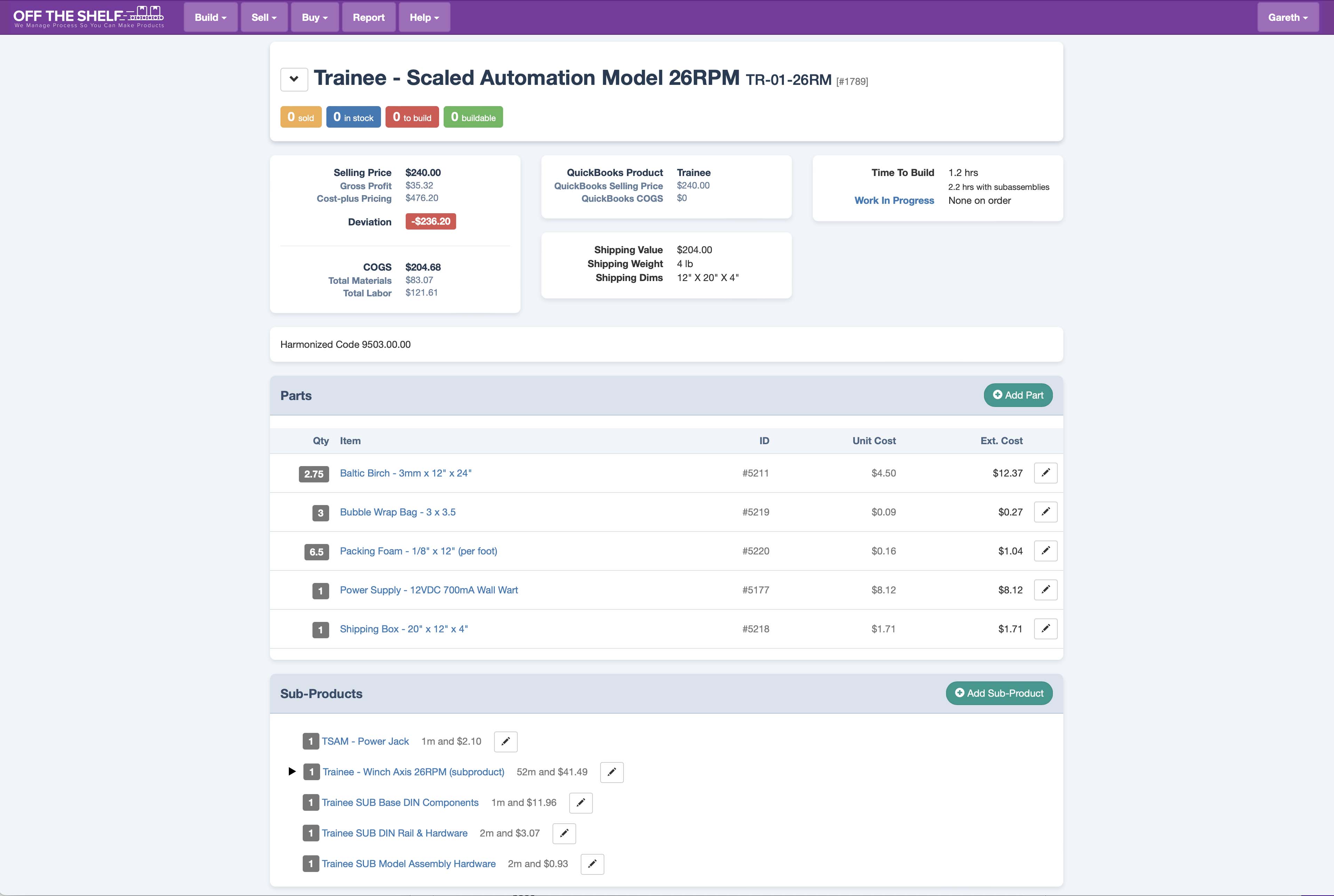Click the Add Part button

pyautogui.click(x=1017, y=395)
